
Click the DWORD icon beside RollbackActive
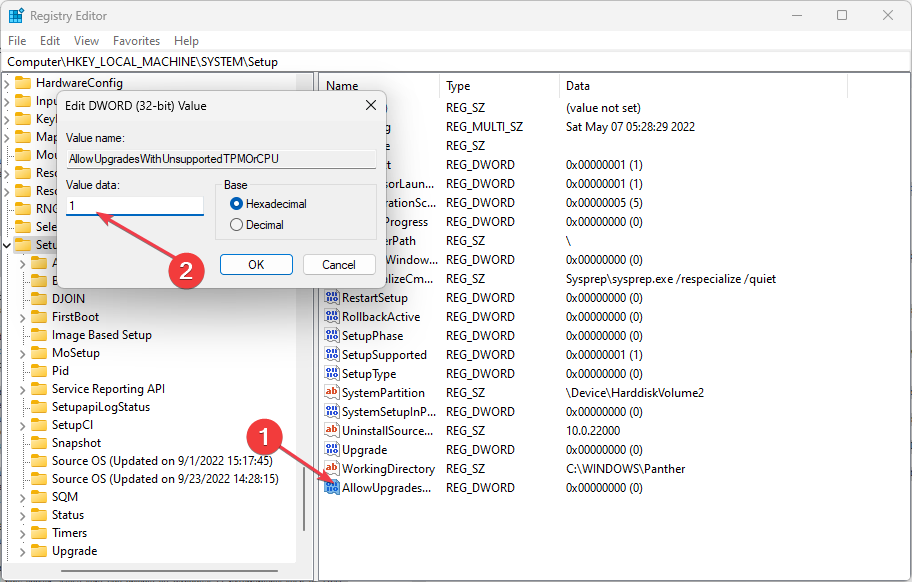pyautogui.click(x=331, y=316)
